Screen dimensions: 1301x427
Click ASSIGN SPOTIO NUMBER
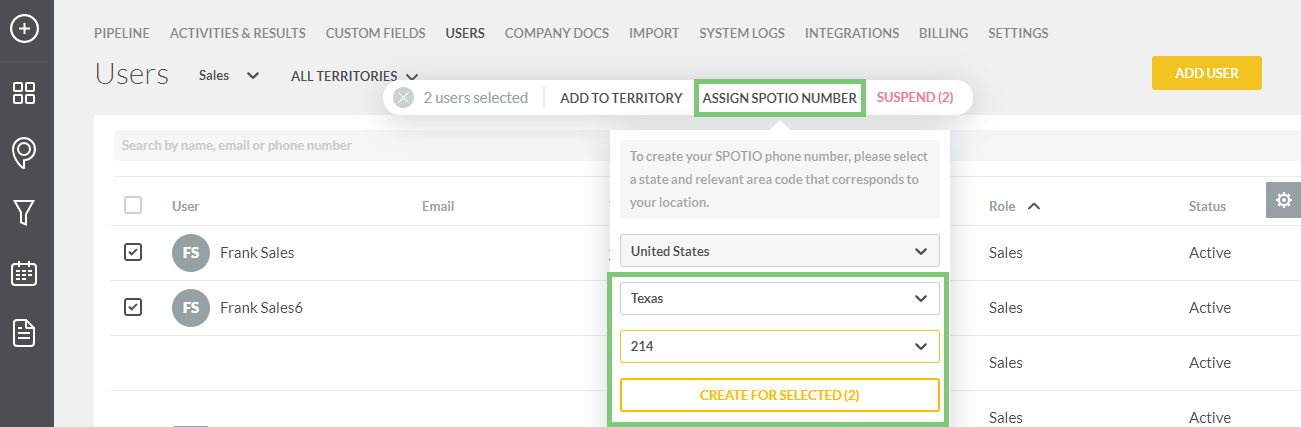(780, 98)
